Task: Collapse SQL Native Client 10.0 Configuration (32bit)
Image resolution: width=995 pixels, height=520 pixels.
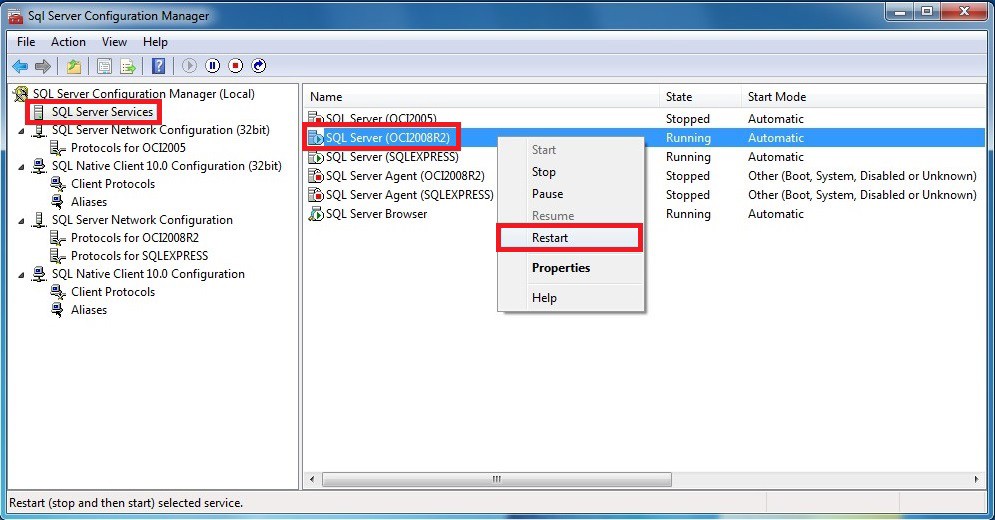Action: [x=23, y=167]
